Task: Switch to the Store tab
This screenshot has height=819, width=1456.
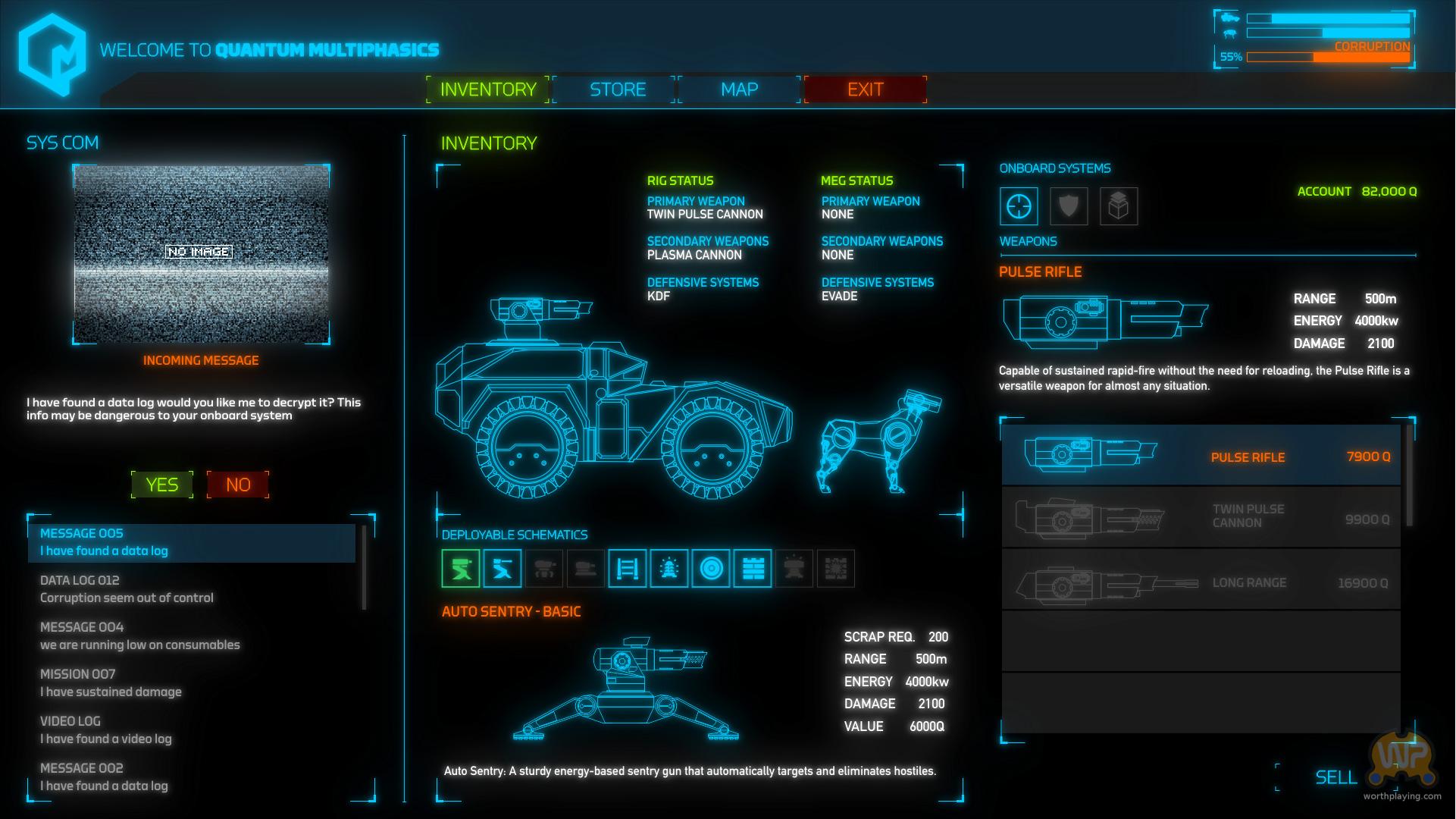Action: 617,89
